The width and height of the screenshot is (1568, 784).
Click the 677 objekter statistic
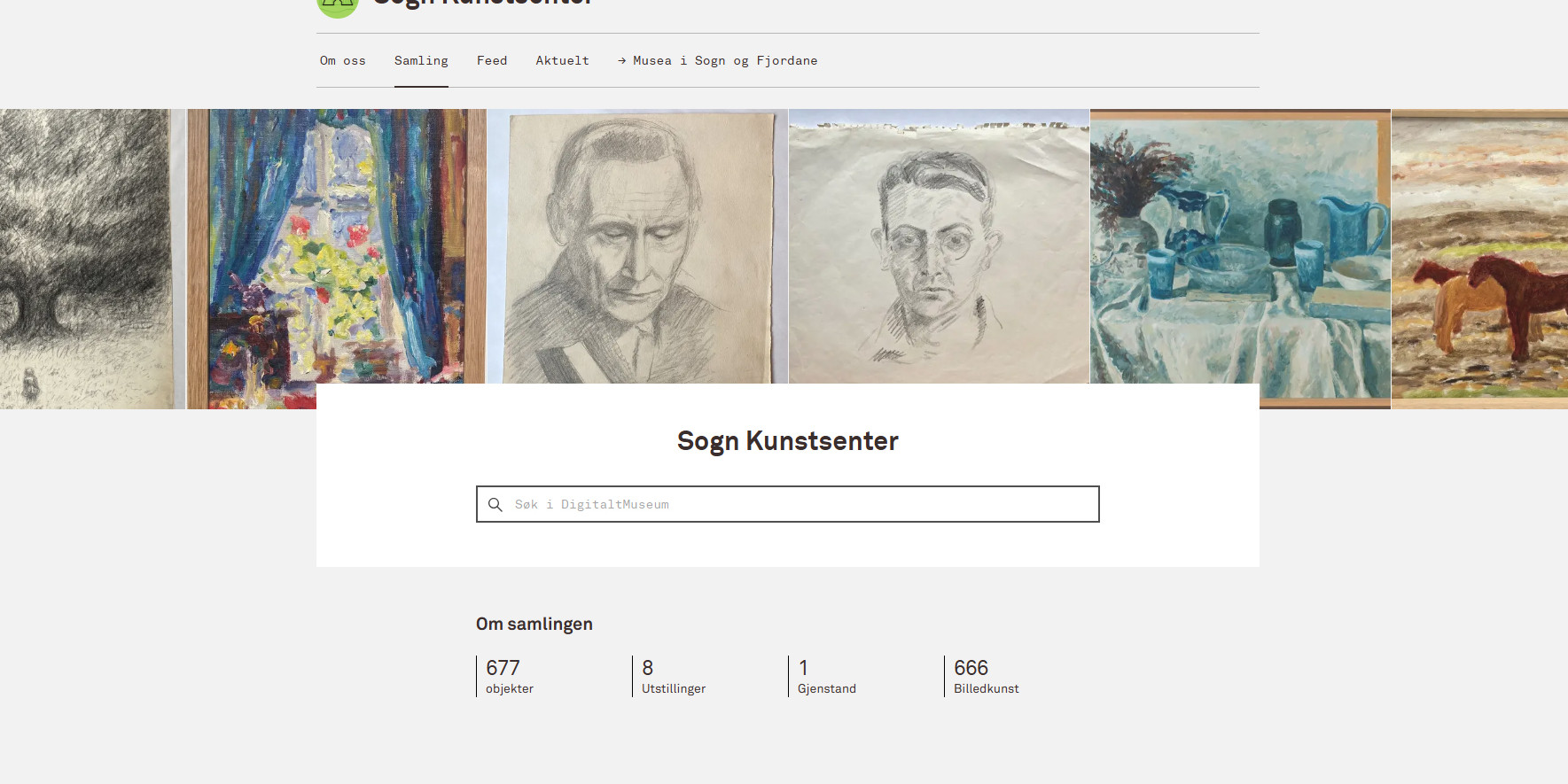pyautogui.click(x=510, y=677)
